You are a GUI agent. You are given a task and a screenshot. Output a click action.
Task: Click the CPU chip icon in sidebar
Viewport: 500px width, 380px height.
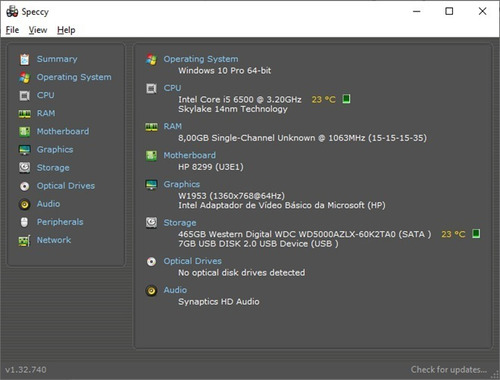(24, 96)
